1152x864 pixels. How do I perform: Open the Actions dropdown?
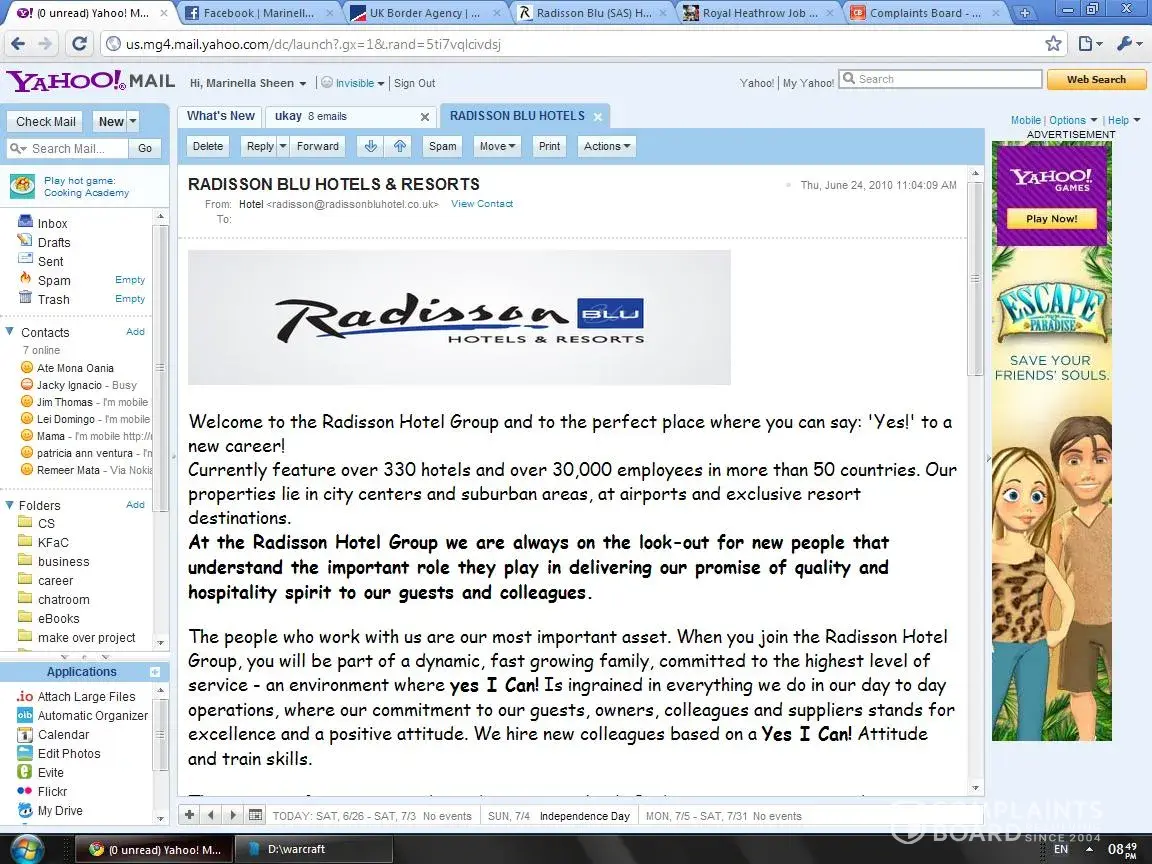607,146
